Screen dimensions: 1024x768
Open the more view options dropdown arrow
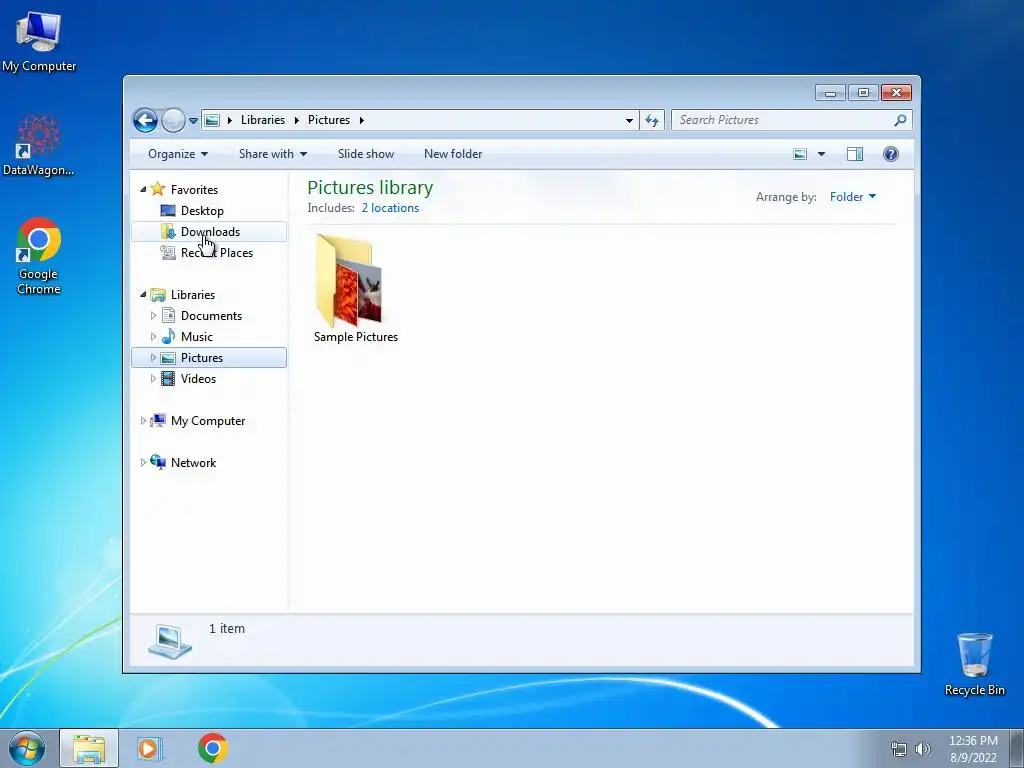tap(822, 154)
